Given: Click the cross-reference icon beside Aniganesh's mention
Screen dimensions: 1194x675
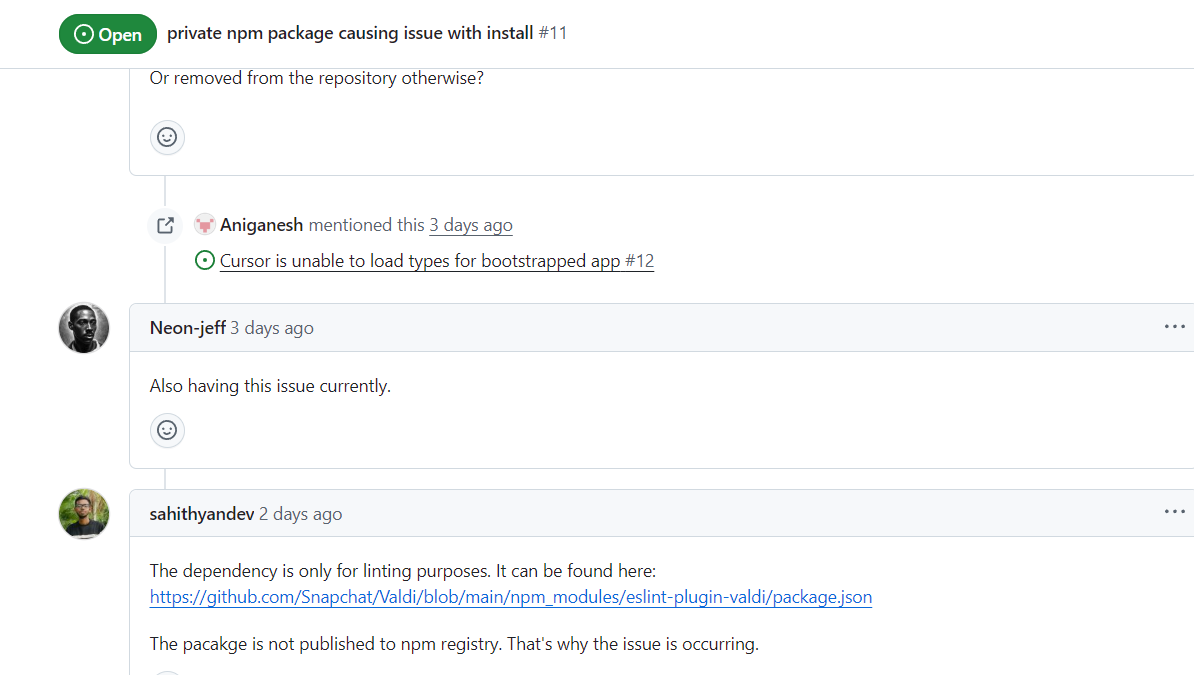Looking at the screenshot, I should (x=166, y=225).
